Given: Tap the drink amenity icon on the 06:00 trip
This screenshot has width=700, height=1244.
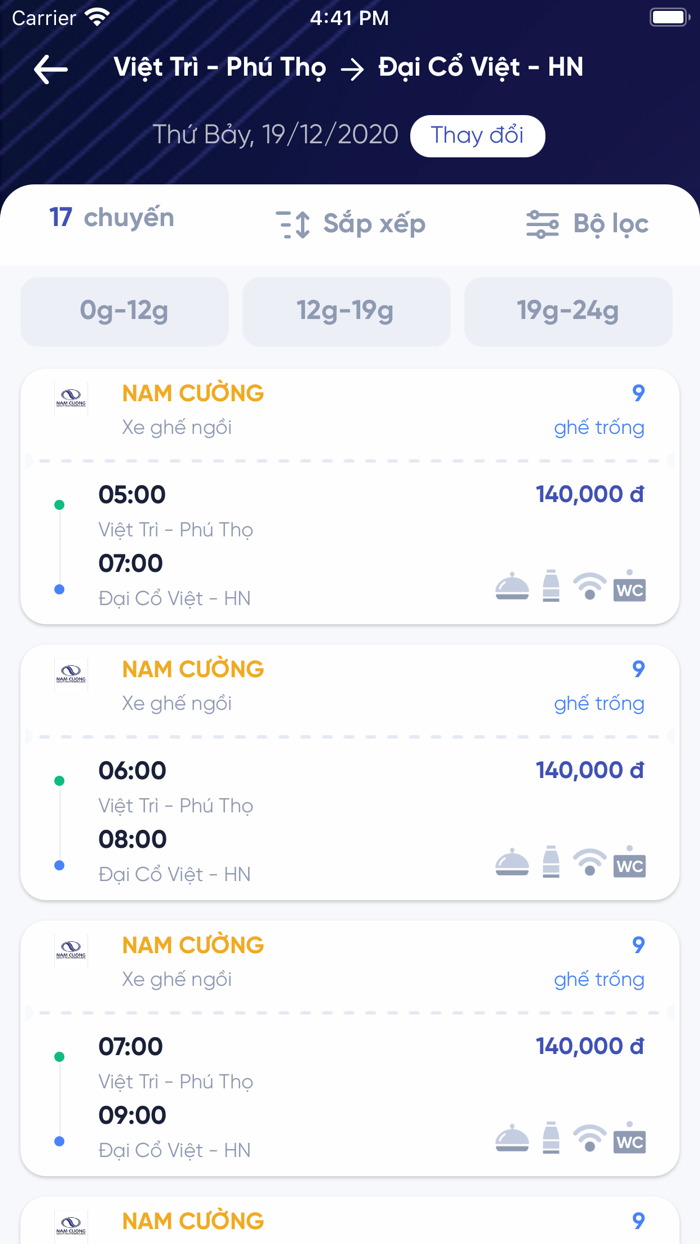Looking at the screenshot, I should [x=551, y=861].
